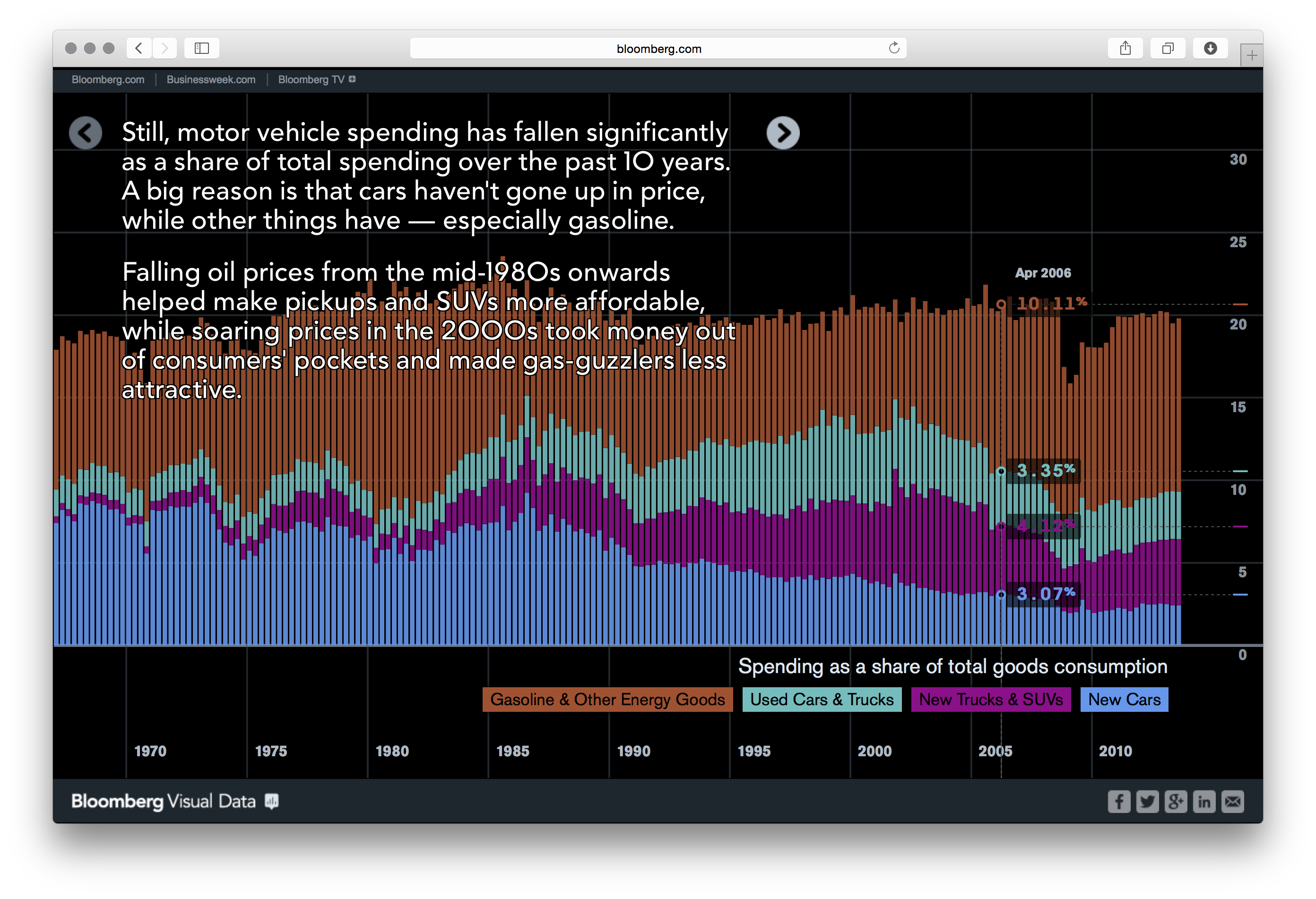Select the Apr 2006 data point marker
Image resolution: width=1316 pixels, height=899 pixels.
pos(1002,303)
